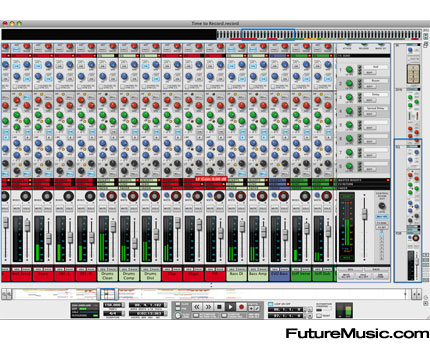
Task: Click the Solo All Off button
Action: coord(363,276)
